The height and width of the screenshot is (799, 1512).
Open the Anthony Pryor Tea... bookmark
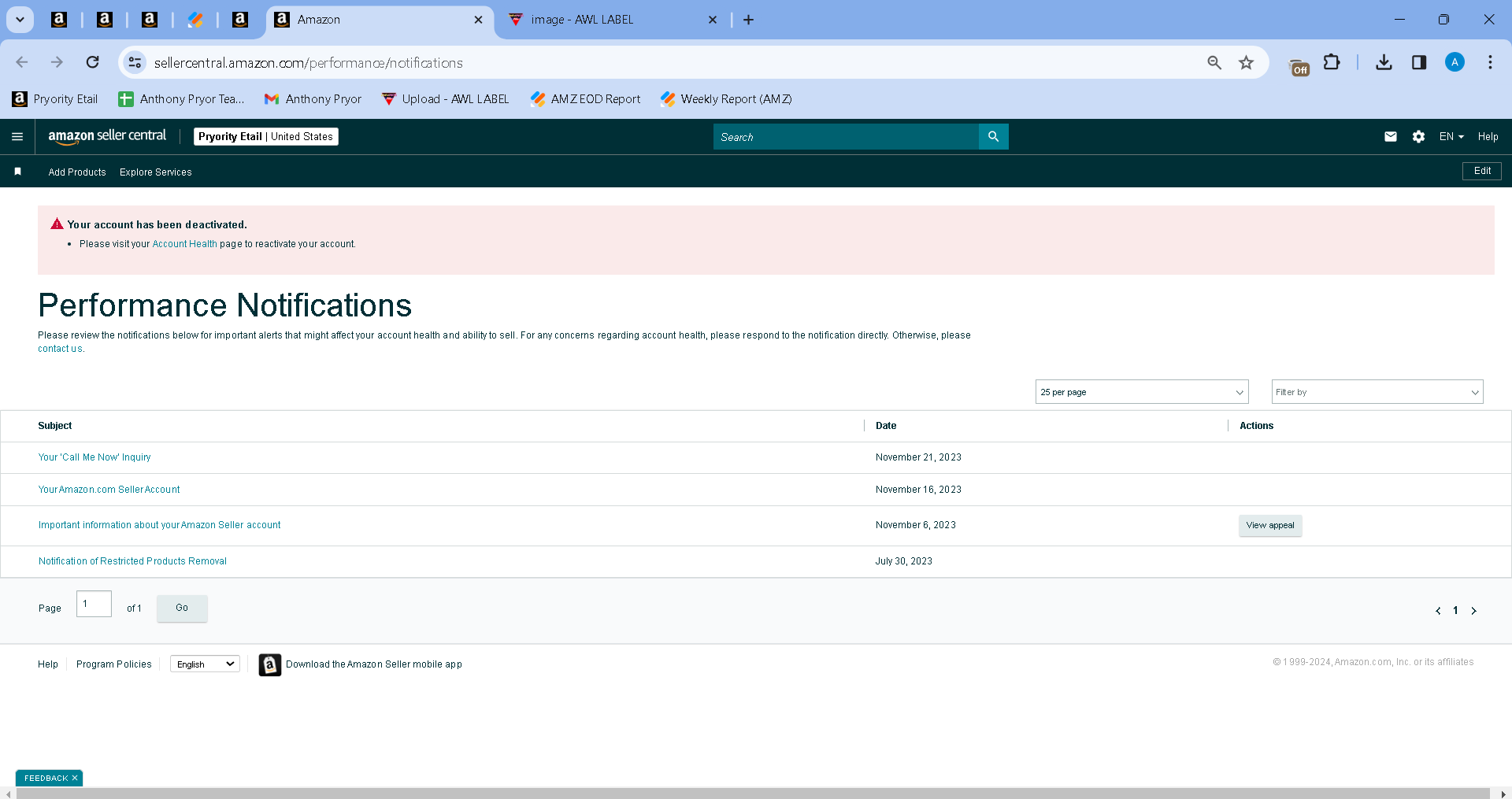click(x=181, y=99)
